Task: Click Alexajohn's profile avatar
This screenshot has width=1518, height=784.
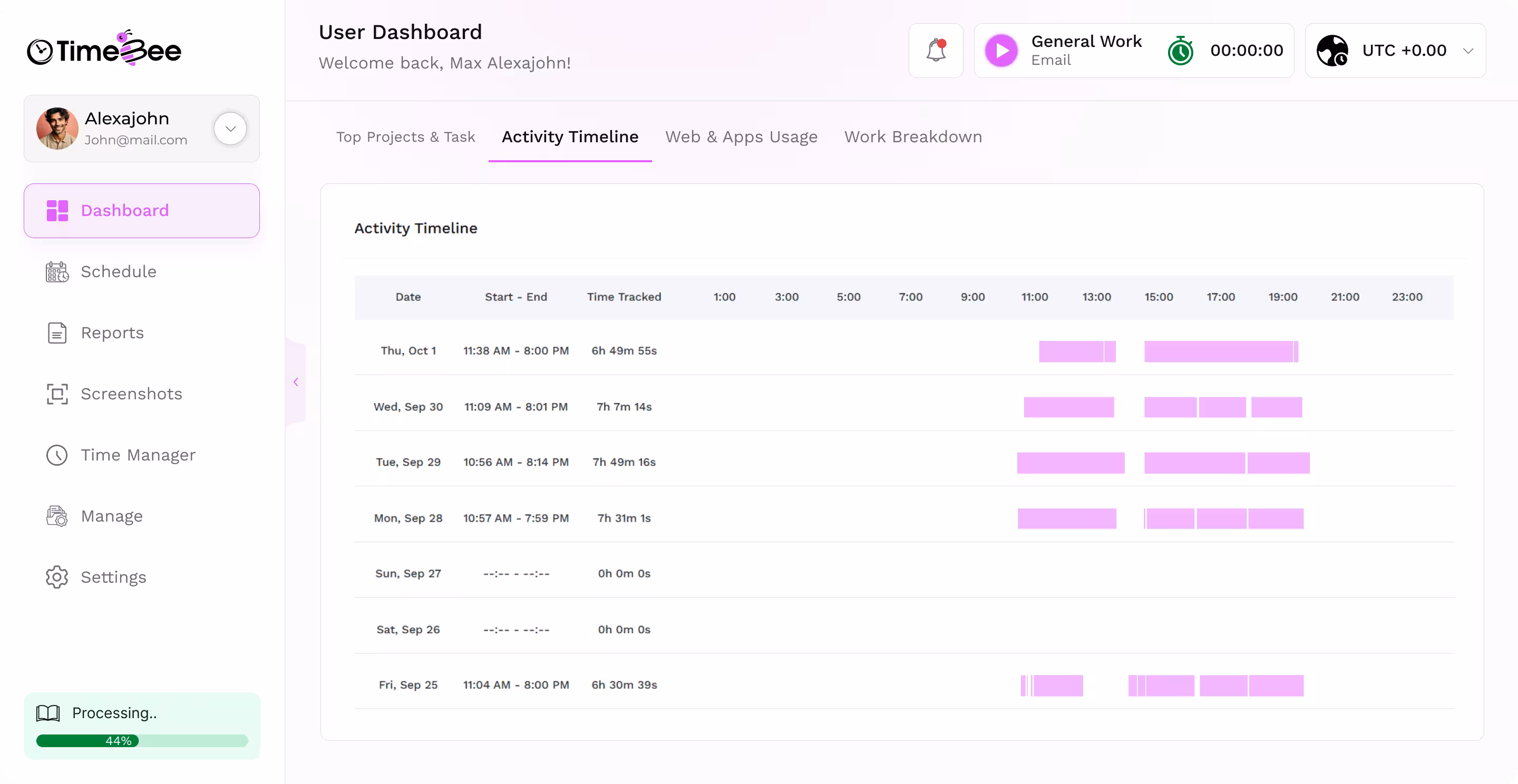Action: pyautogui.click(x=57, y=129)
